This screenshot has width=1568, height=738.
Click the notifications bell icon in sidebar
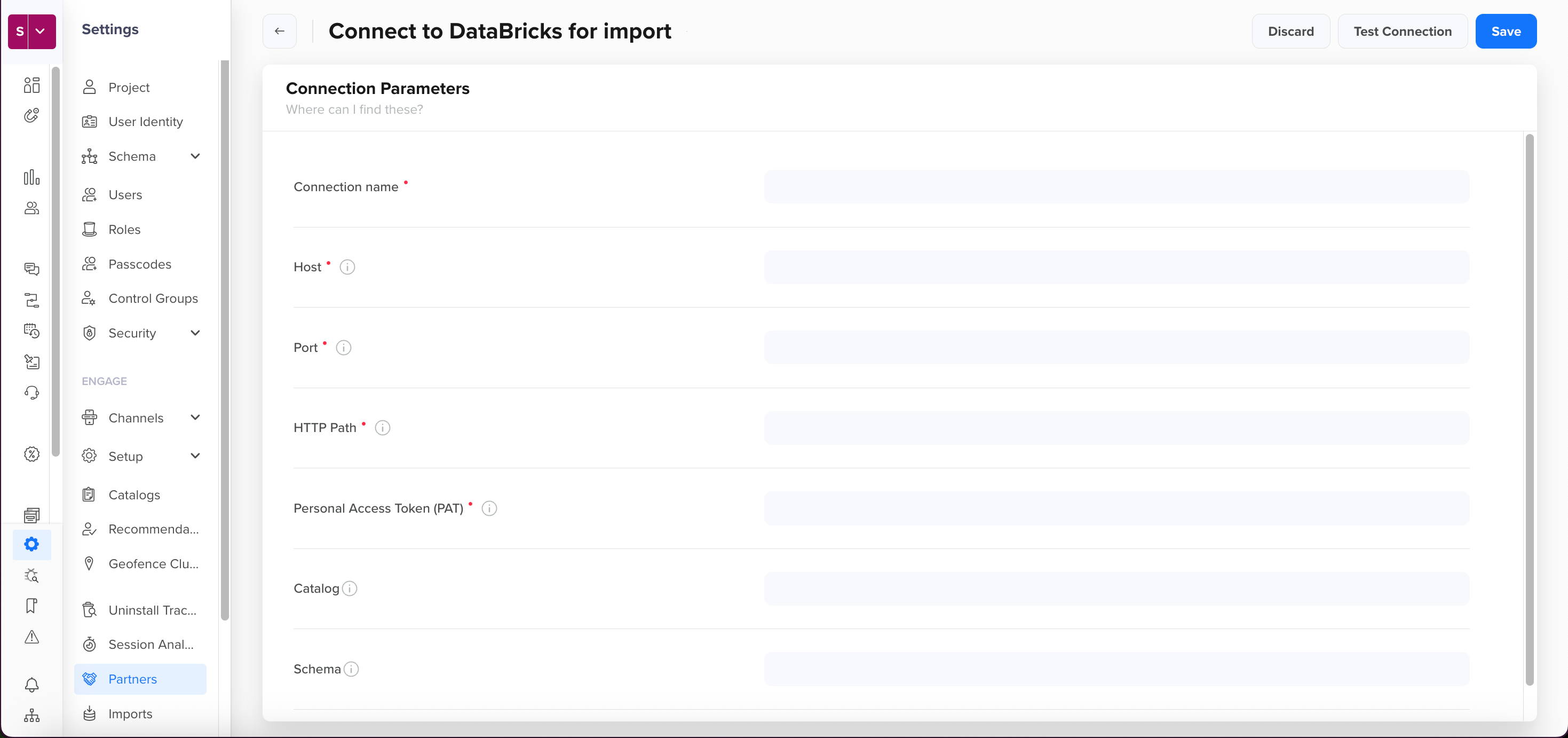coord(31,685)
